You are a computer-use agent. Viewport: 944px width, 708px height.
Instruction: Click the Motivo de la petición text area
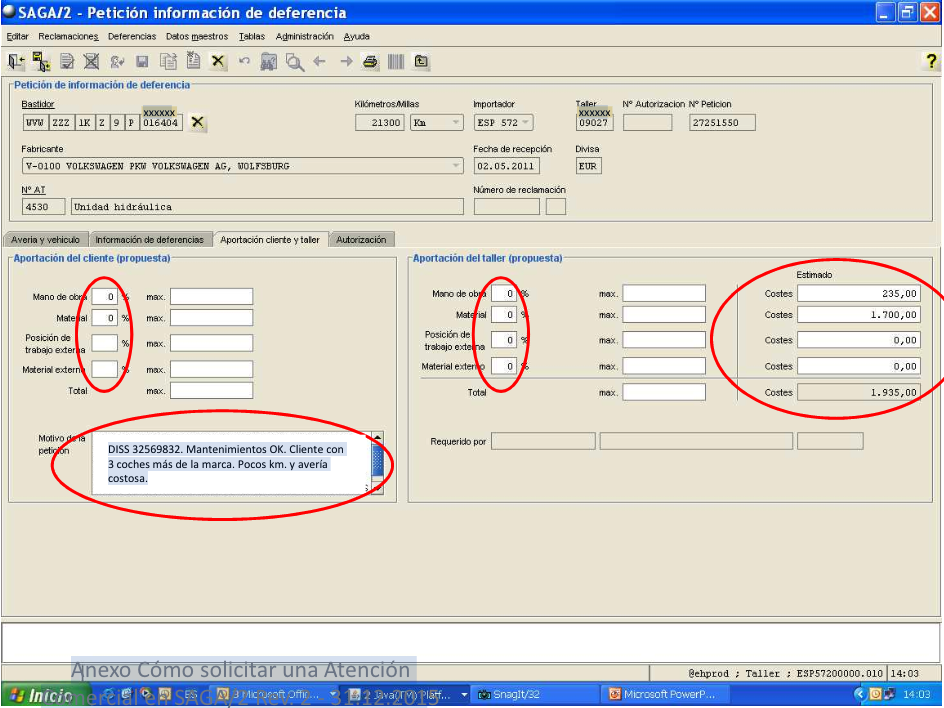click(x=232, y=463)
